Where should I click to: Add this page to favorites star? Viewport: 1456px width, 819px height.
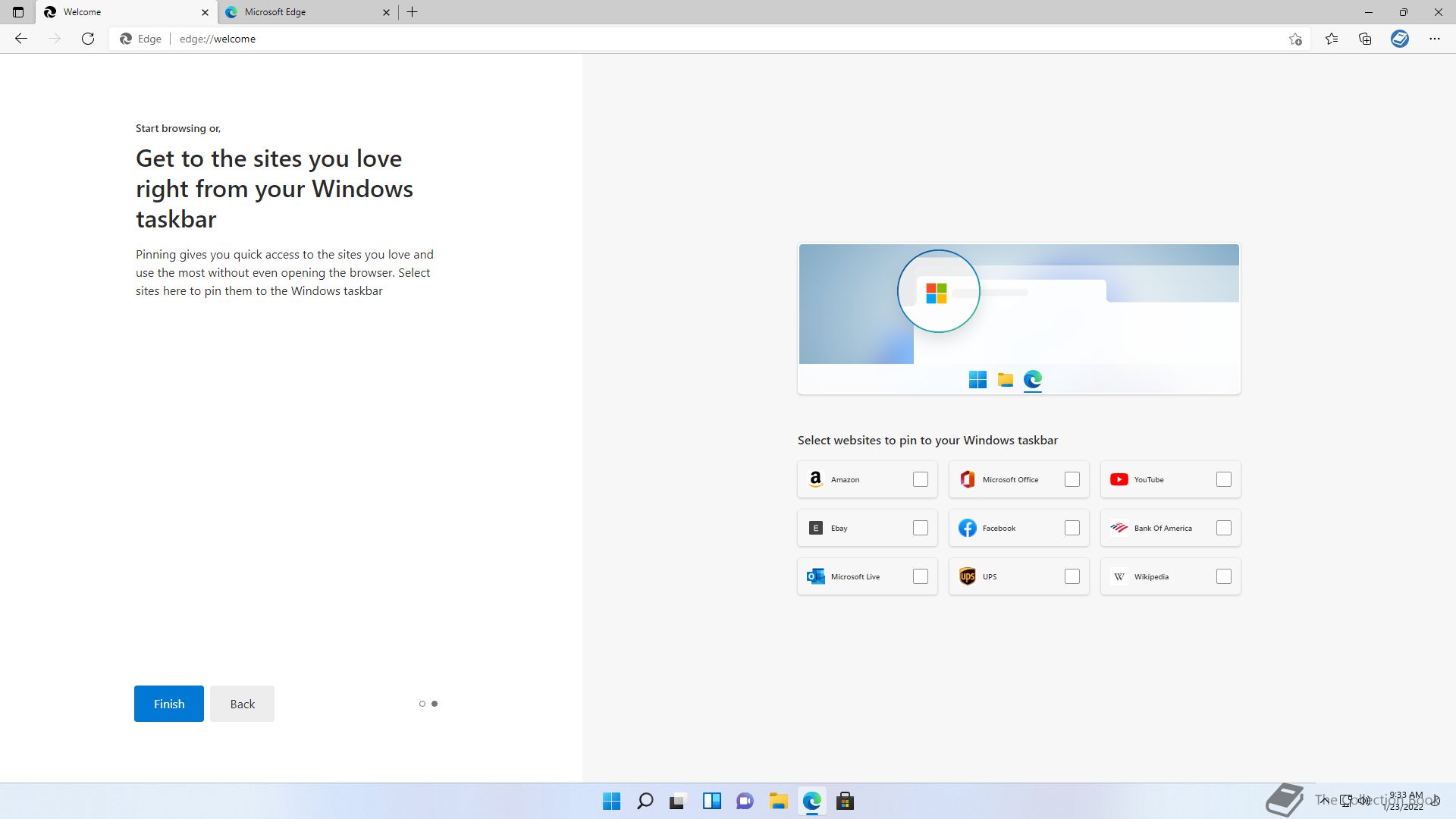tap(1295, 39)
